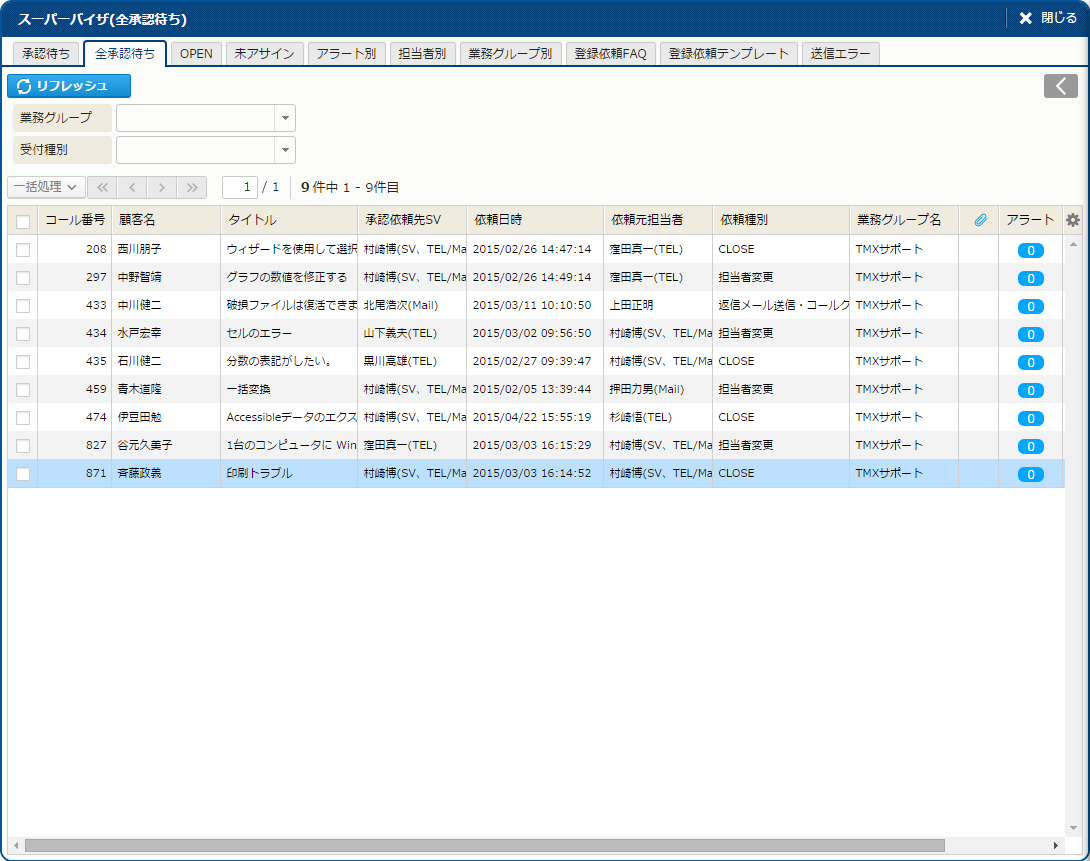The height and width of the screenshot is (861, 1090).
Task: Open grid settings gear icon
Action: [x=1073, y=220]
